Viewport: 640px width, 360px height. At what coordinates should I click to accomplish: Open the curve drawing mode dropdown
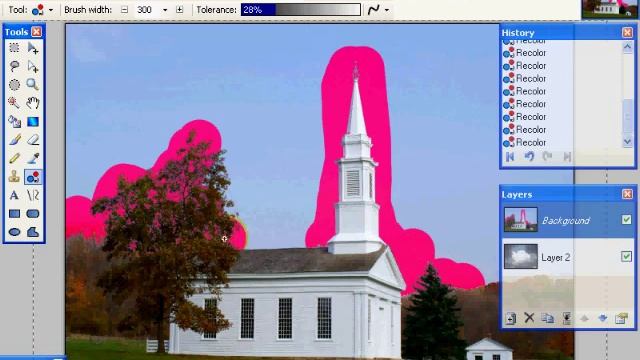coord(387,10)
